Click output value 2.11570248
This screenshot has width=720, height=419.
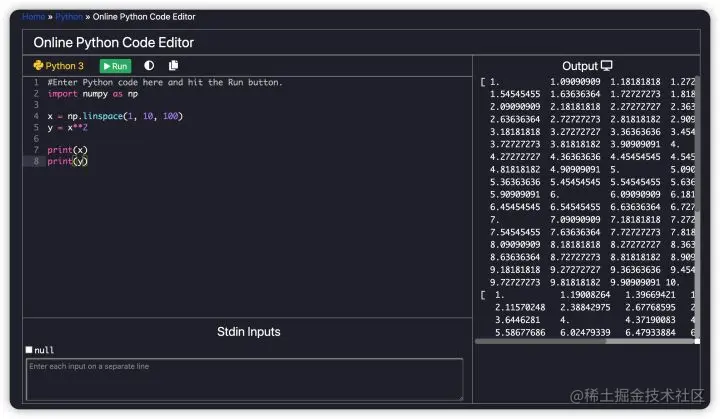click(x=520, y=307)
